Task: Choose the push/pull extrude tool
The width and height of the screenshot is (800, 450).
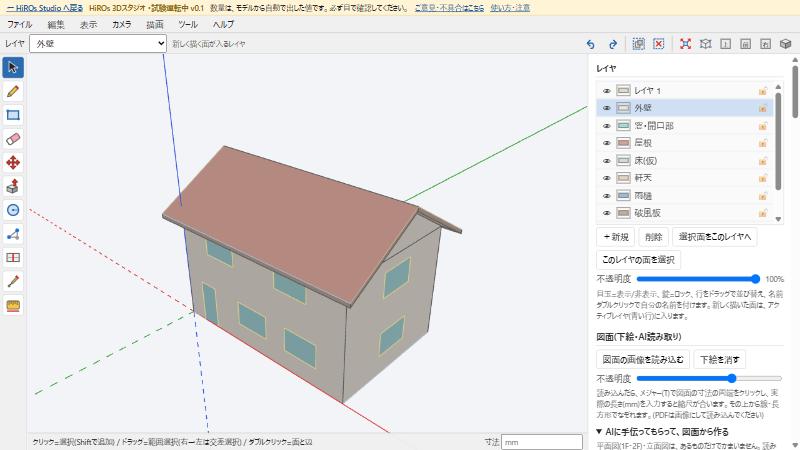Action: [13, 186]
